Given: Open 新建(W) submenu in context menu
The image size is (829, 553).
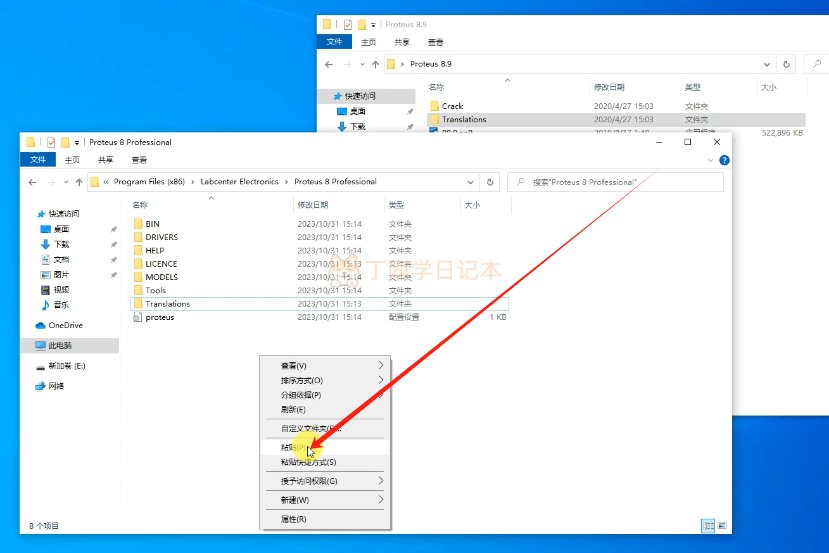Looking at the screenshot, I should [325, 500].
